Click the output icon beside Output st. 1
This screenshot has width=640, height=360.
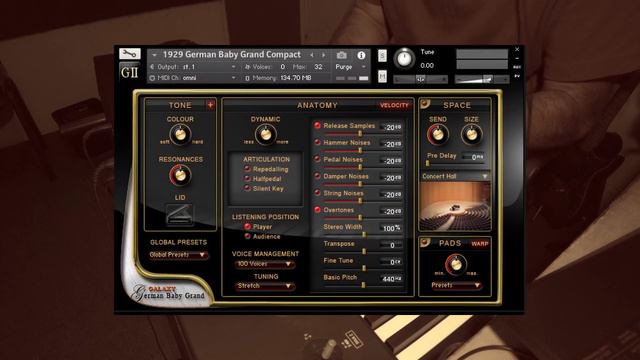tap(153, 67)
